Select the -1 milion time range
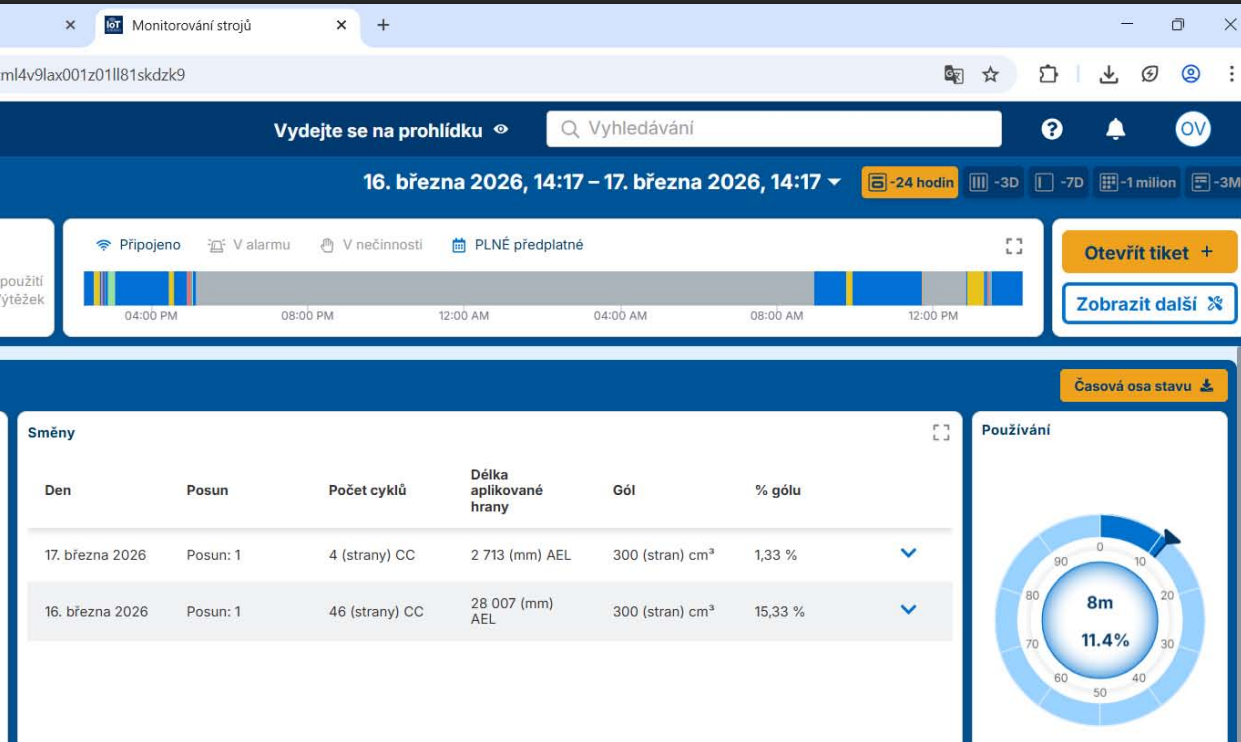Screen dimensions: 1241x742 point(1138,182)
